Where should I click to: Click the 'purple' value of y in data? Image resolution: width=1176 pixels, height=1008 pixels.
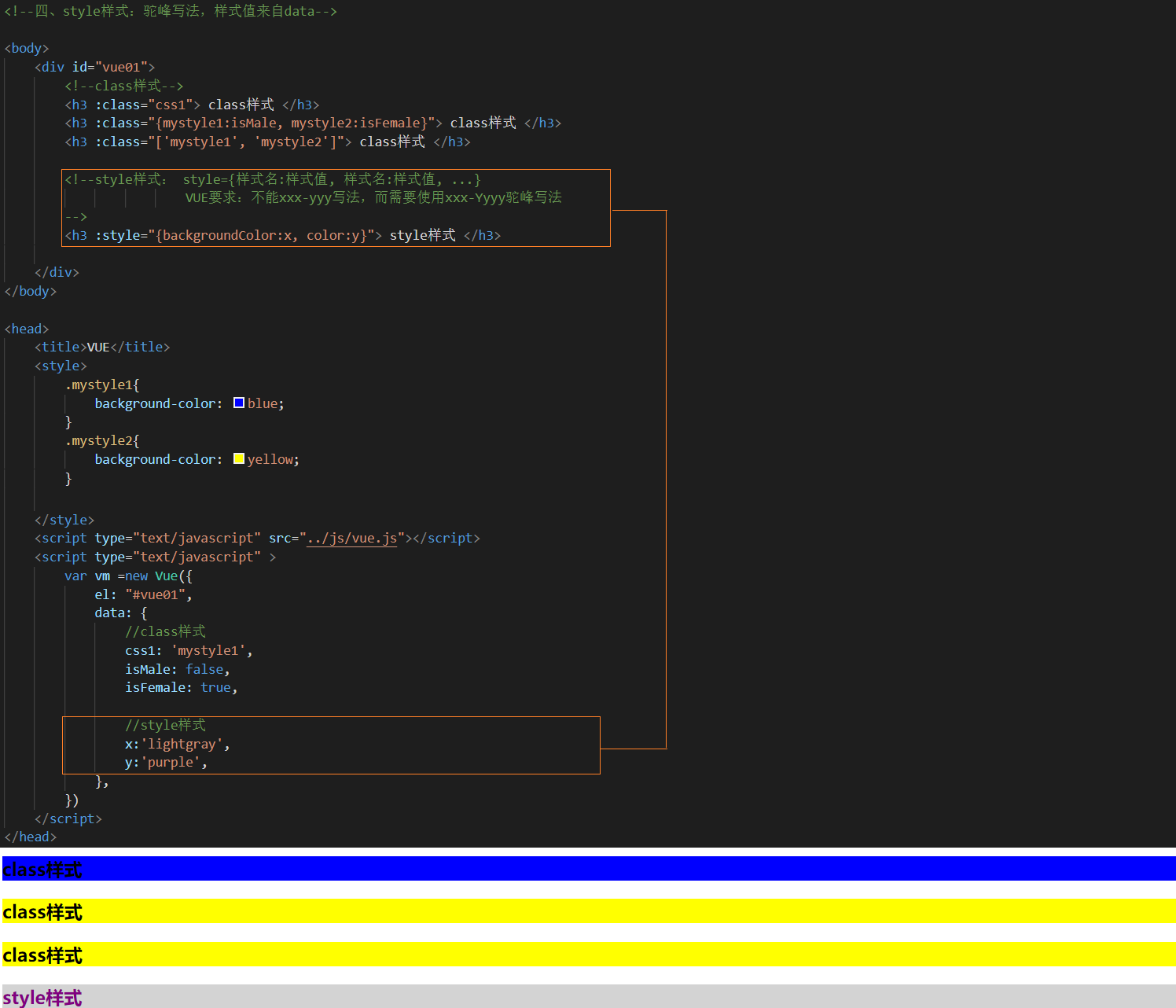point(173,763)
